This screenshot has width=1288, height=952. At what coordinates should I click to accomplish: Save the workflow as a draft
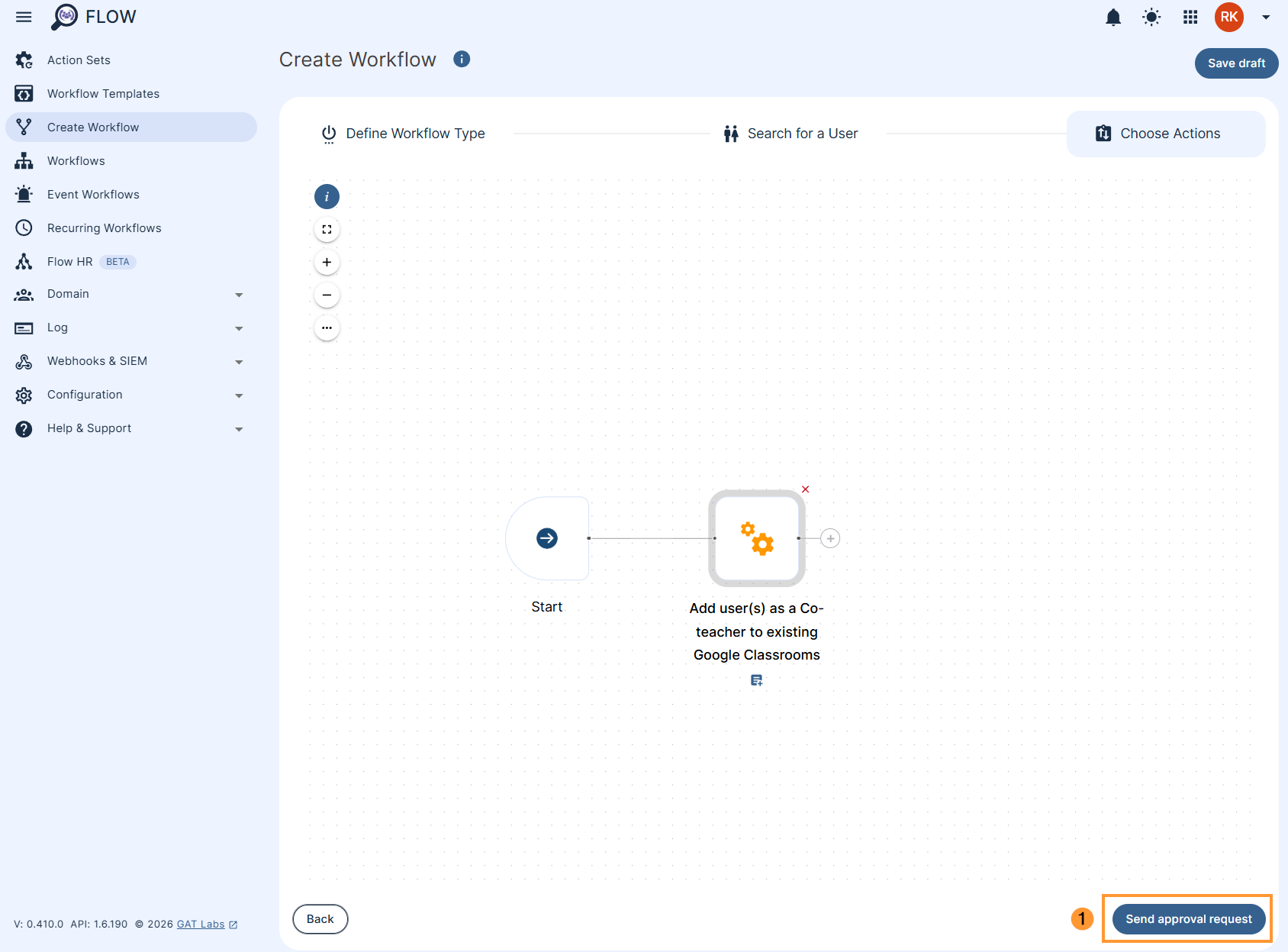click(1236, 63)
